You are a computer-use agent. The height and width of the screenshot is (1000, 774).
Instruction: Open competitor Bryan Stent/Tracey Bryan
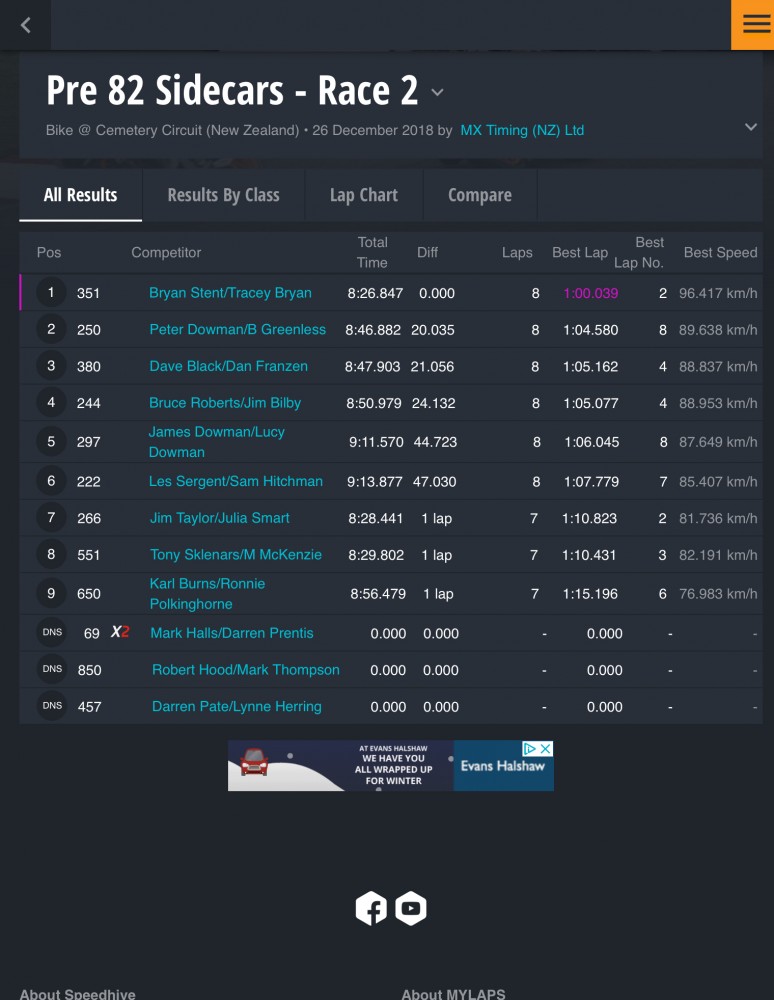(230, 293)
